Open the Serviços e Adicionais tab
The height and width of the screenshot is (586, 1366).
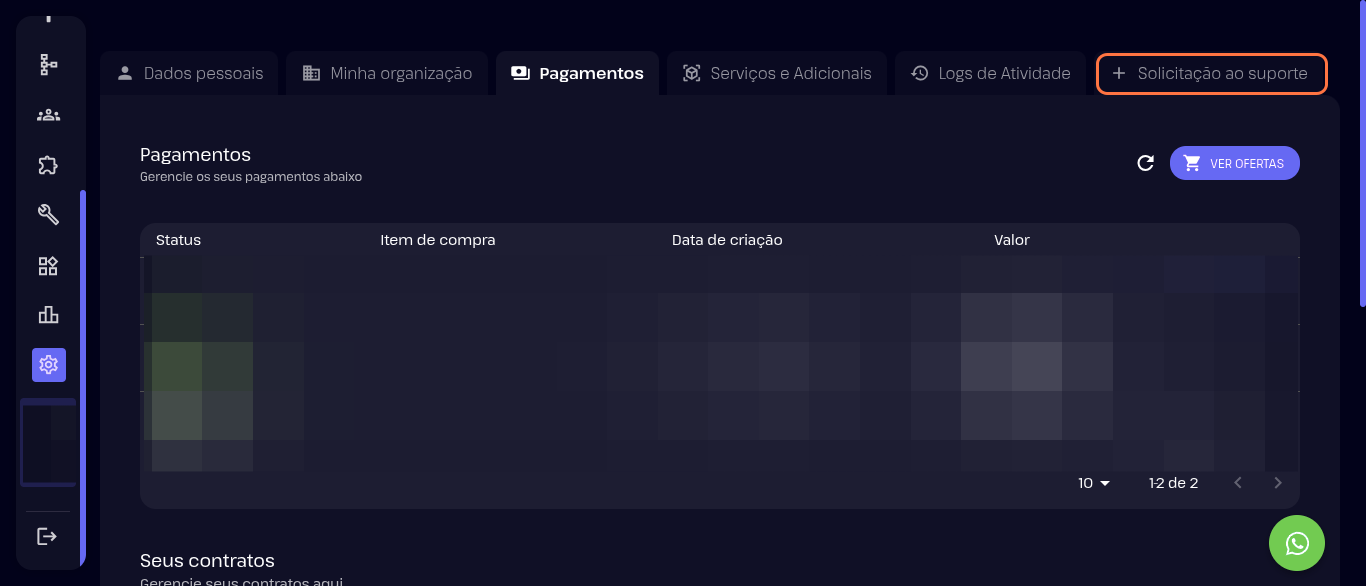(777, 73)
